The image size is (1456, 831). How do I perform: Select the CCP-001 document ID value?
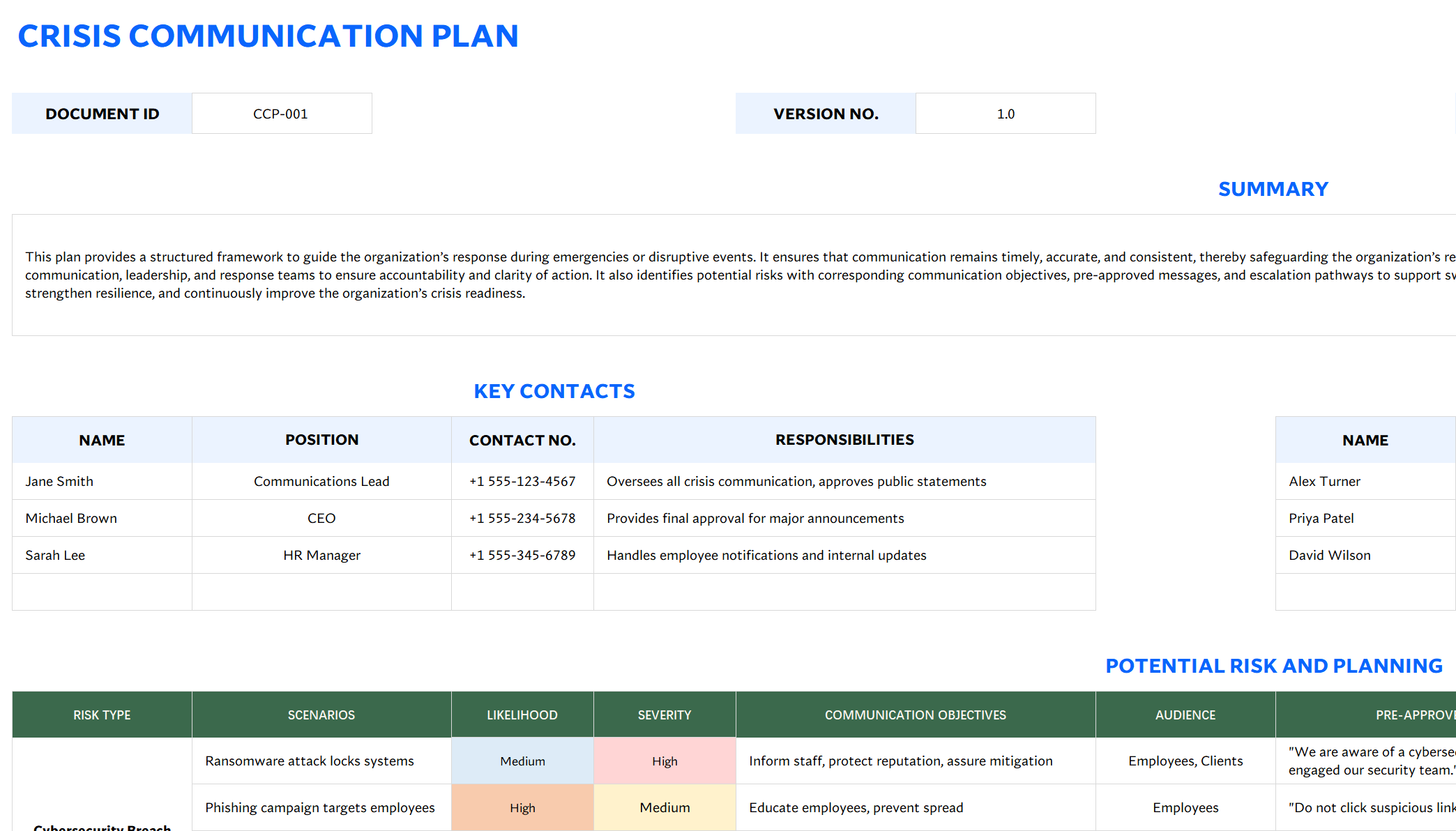coord(282,114)
